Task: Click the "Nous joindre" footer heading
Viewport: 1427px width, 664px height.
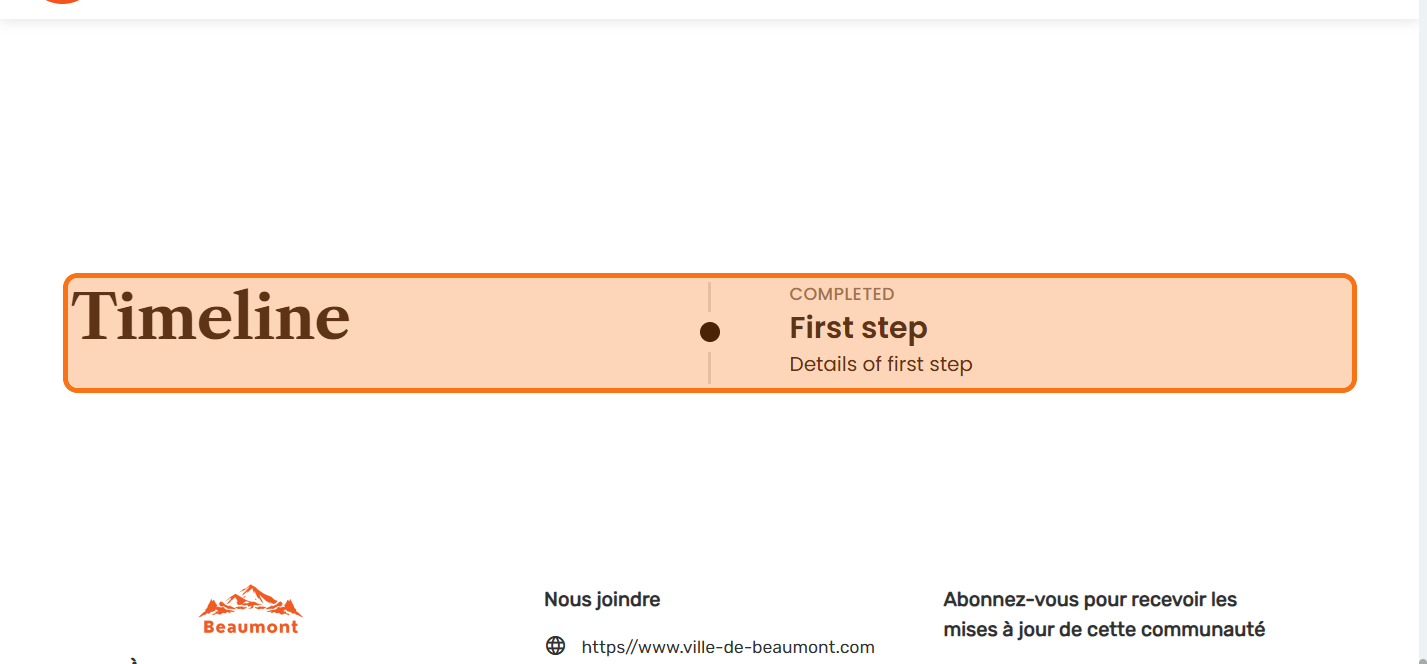Action: click(x=601, y=600)
